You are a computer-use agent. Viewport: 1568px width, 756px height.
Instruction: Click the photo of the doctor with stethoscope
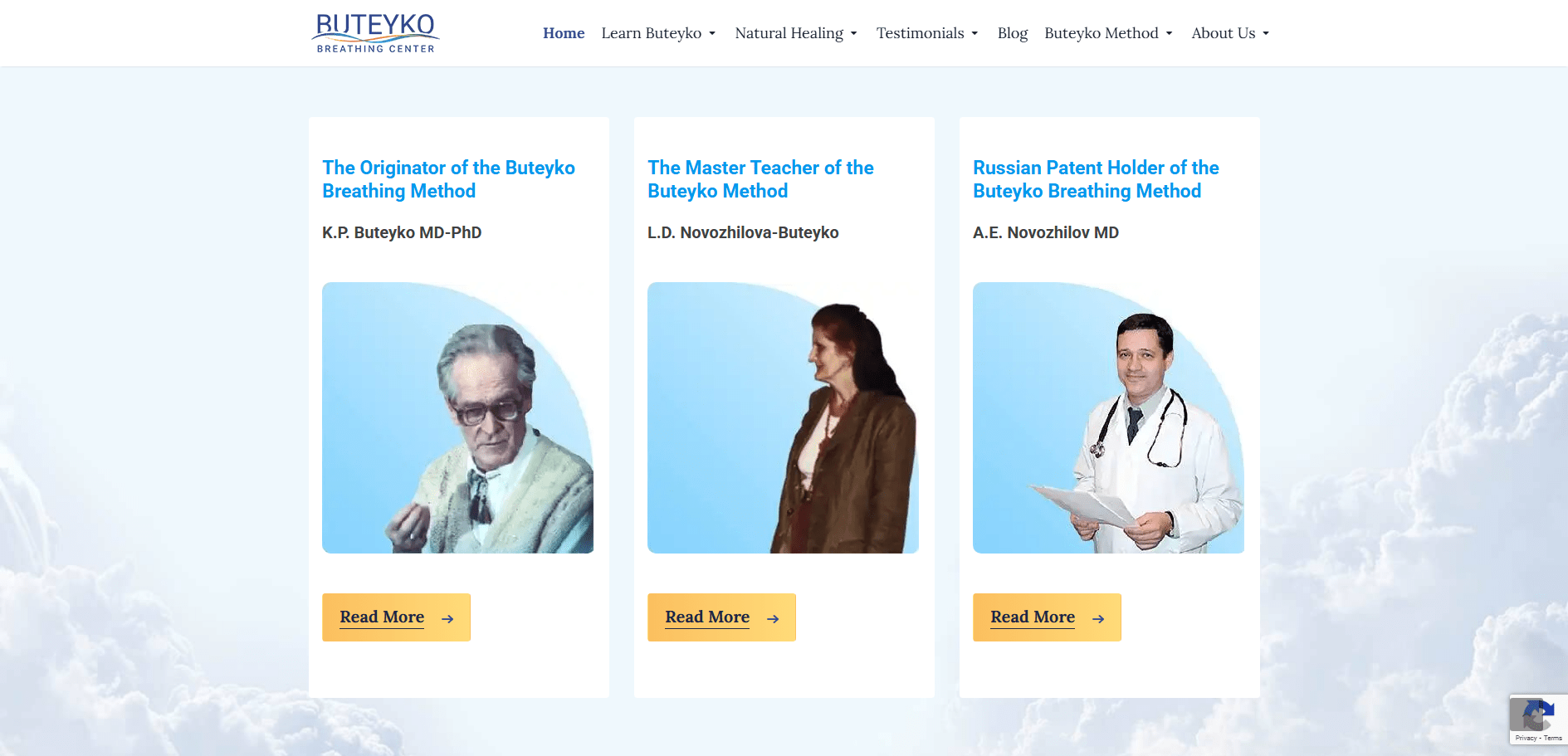tap(1108, 417)
